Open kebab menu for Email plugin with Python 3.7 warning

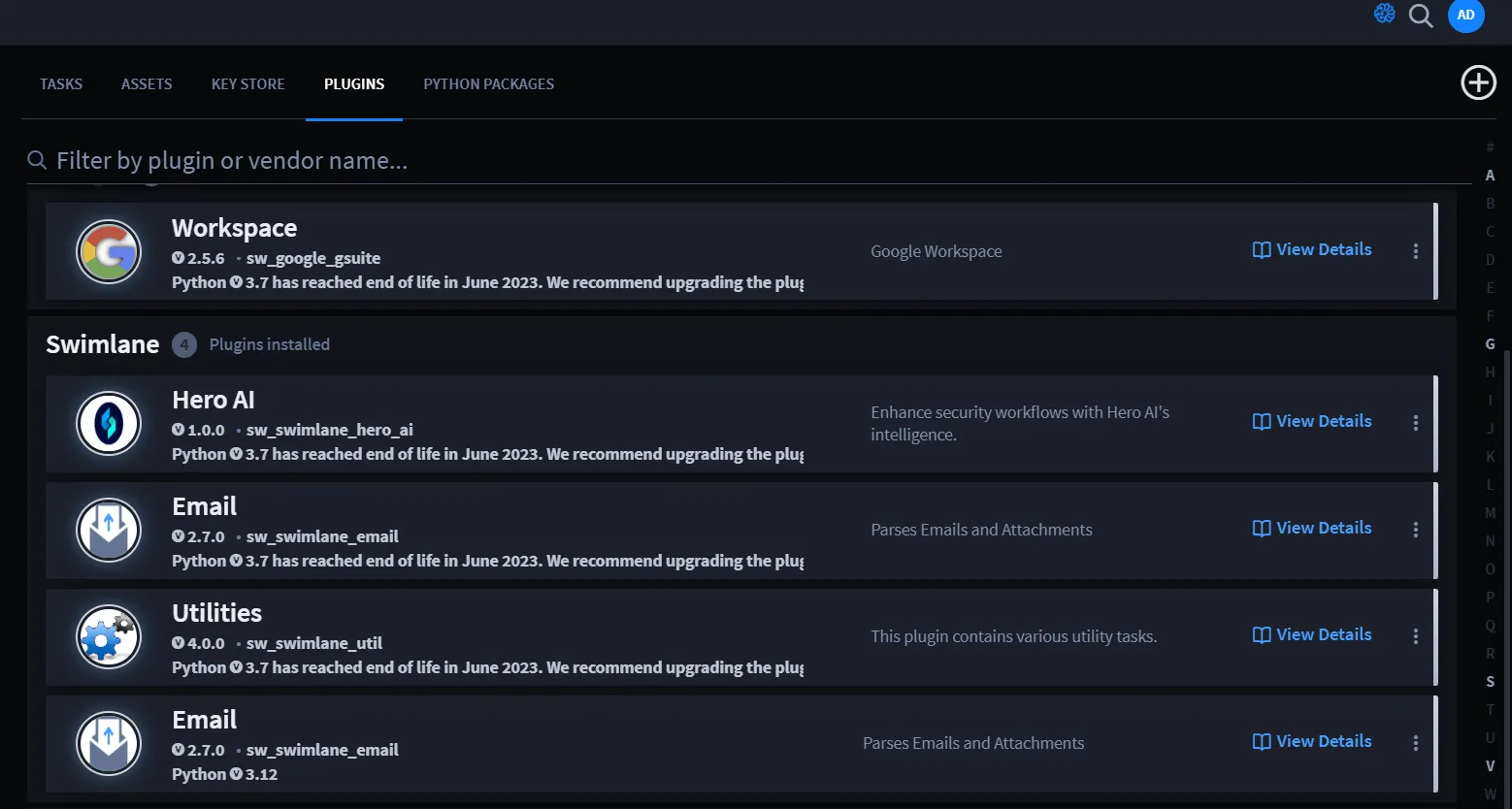[1416, 530]
